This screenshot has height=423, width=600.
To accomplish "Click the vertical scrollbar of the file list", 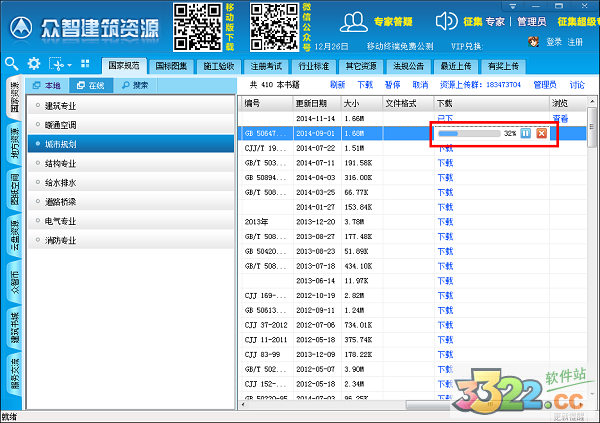I will tap(592, 250).
